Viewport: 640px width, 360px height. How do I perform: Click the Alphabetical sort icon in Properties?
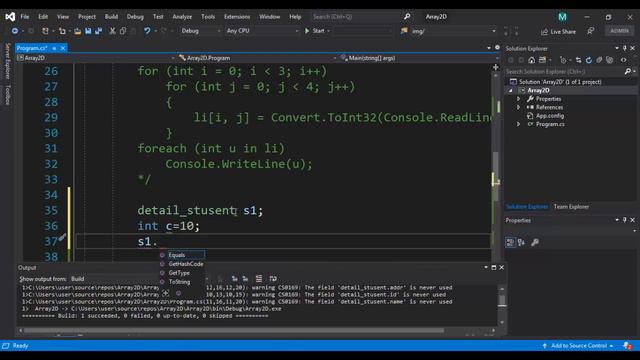click(521, 242)
